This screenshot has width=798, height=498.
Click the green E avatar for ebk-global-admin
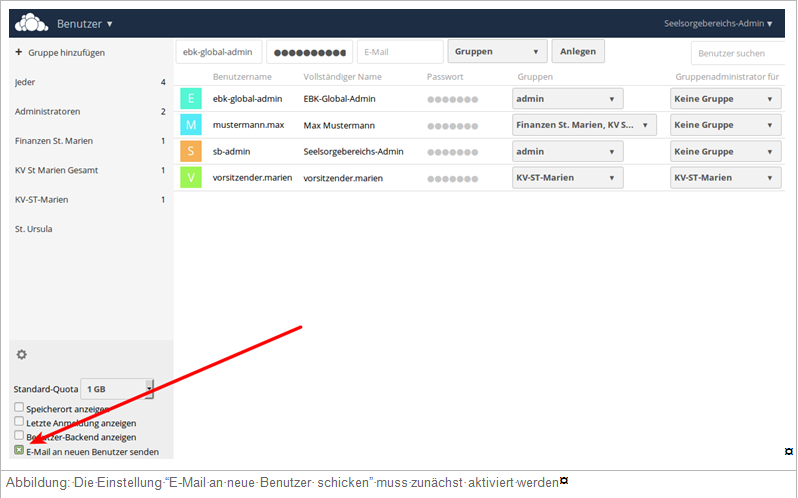coord(191,99)
